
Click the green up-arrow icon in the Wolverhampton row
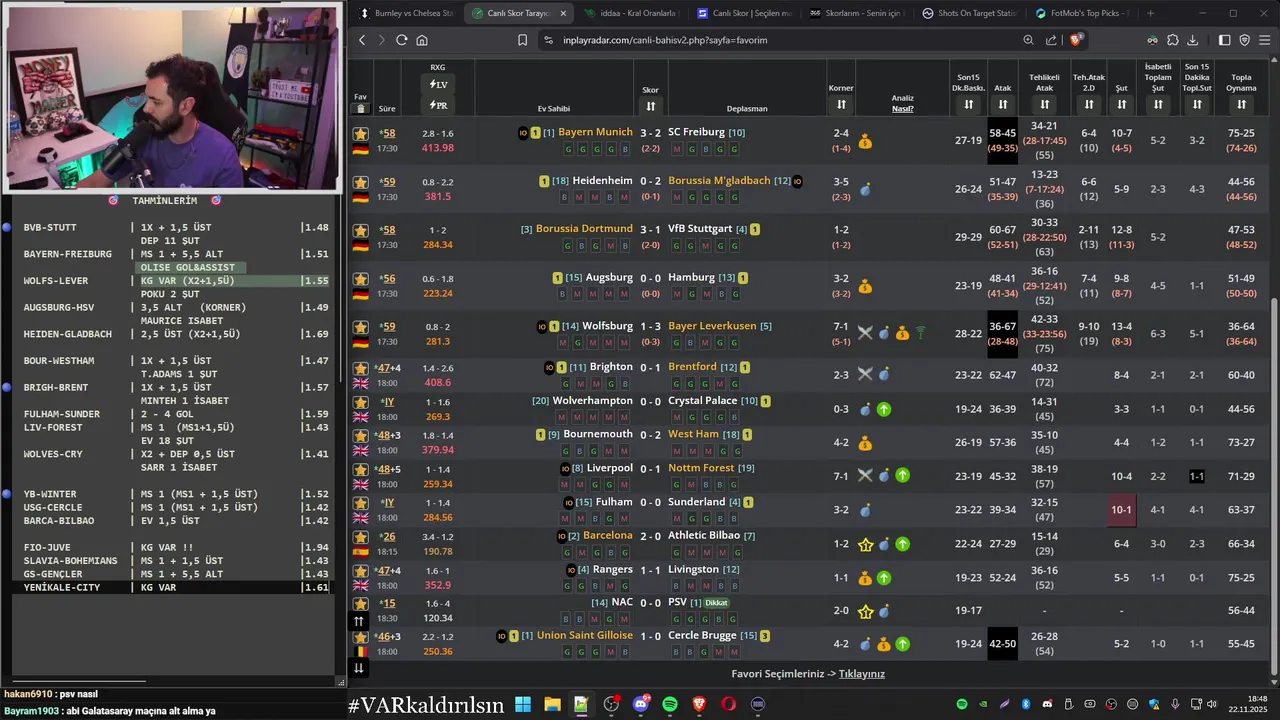tap(884, 409)
